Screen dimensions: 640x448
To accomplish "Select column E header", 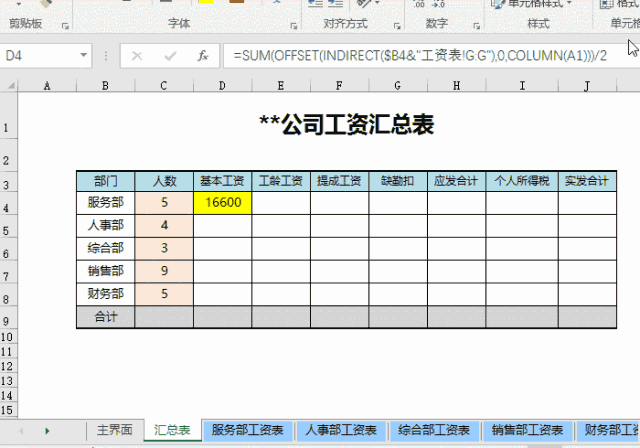I will 281,86.
